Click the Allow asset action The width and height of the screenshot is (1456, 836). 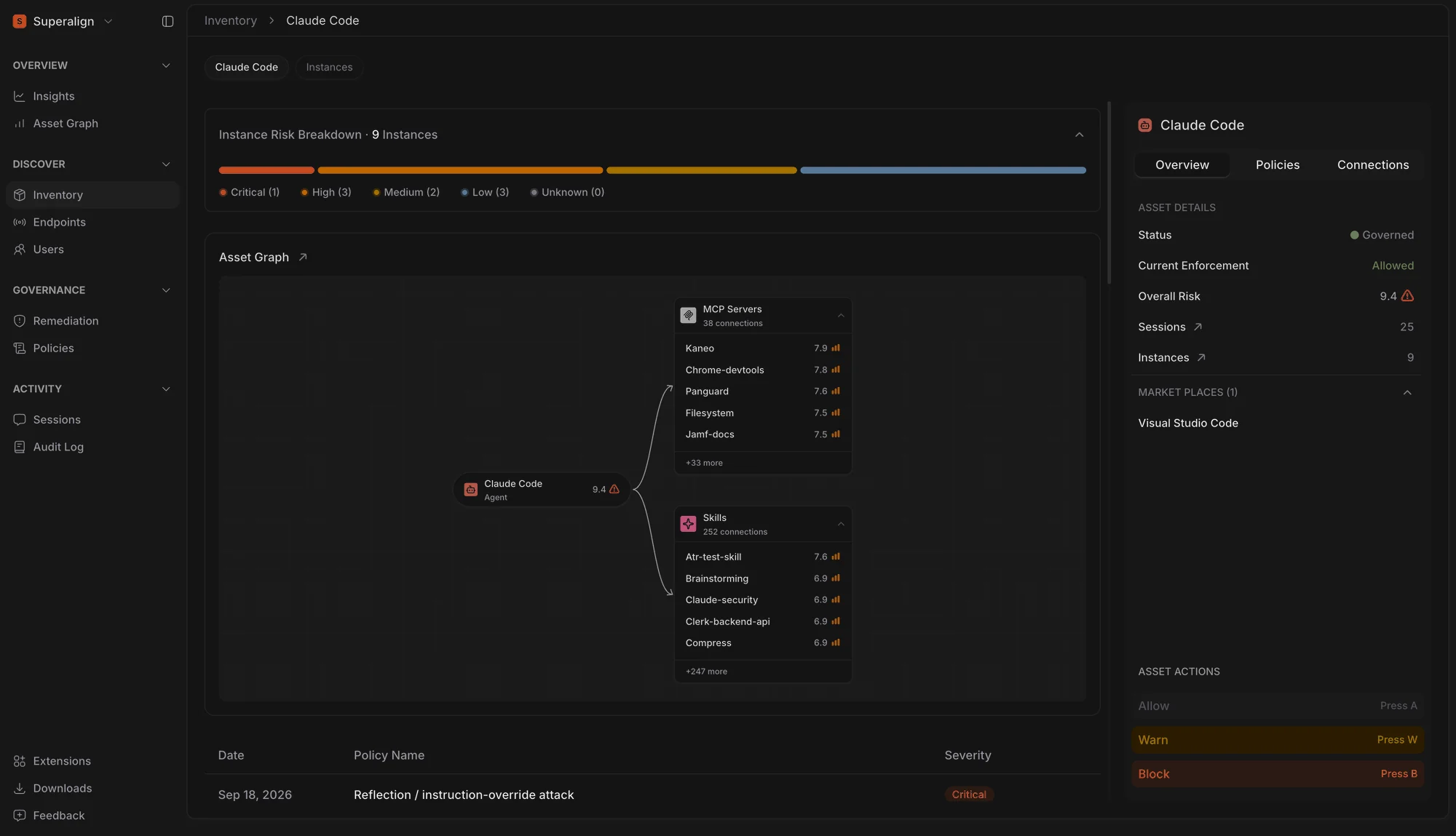1277,706
